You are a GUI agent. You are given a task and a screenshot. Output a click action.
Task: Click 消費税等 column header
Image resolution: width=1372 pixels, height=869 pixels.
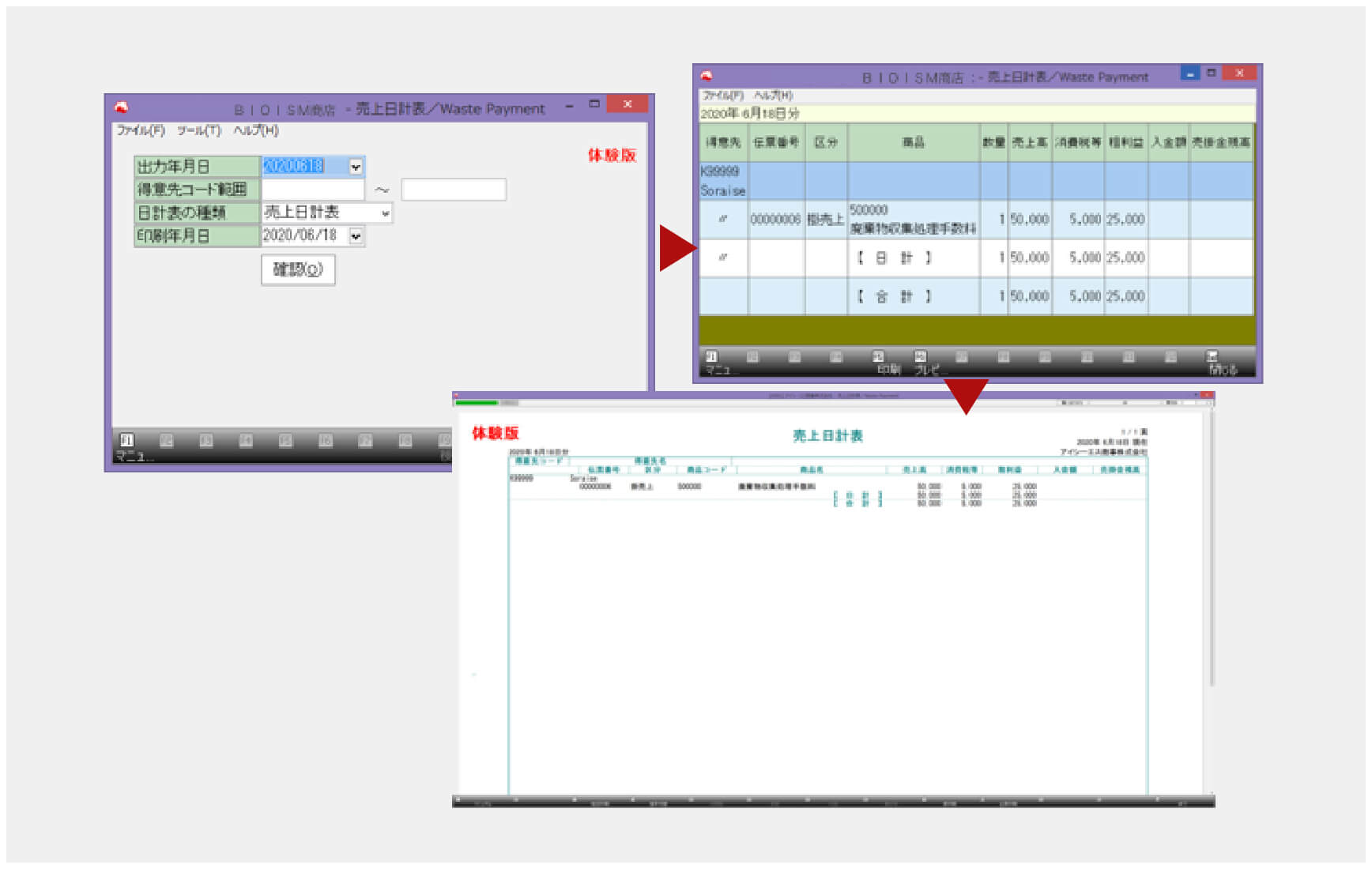click(1078, 142)
